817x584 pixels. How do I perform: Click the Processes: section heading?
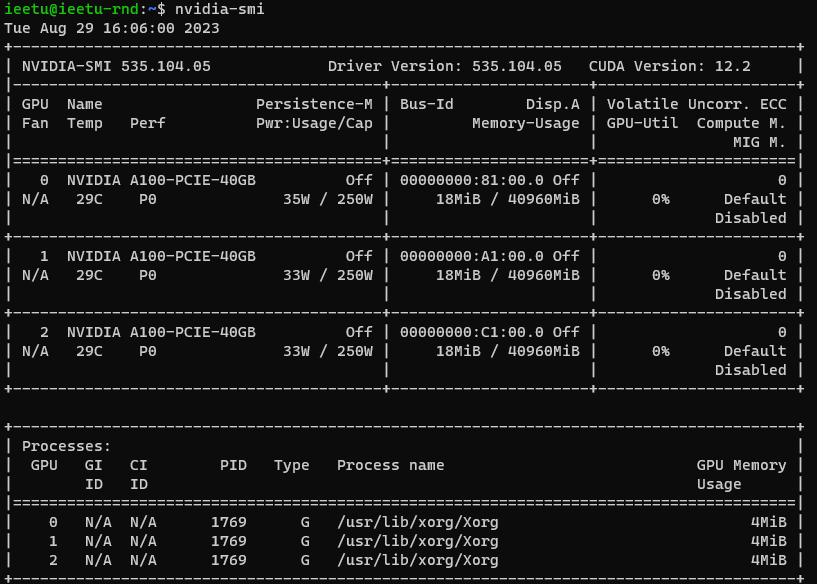(x=67, y=446)
